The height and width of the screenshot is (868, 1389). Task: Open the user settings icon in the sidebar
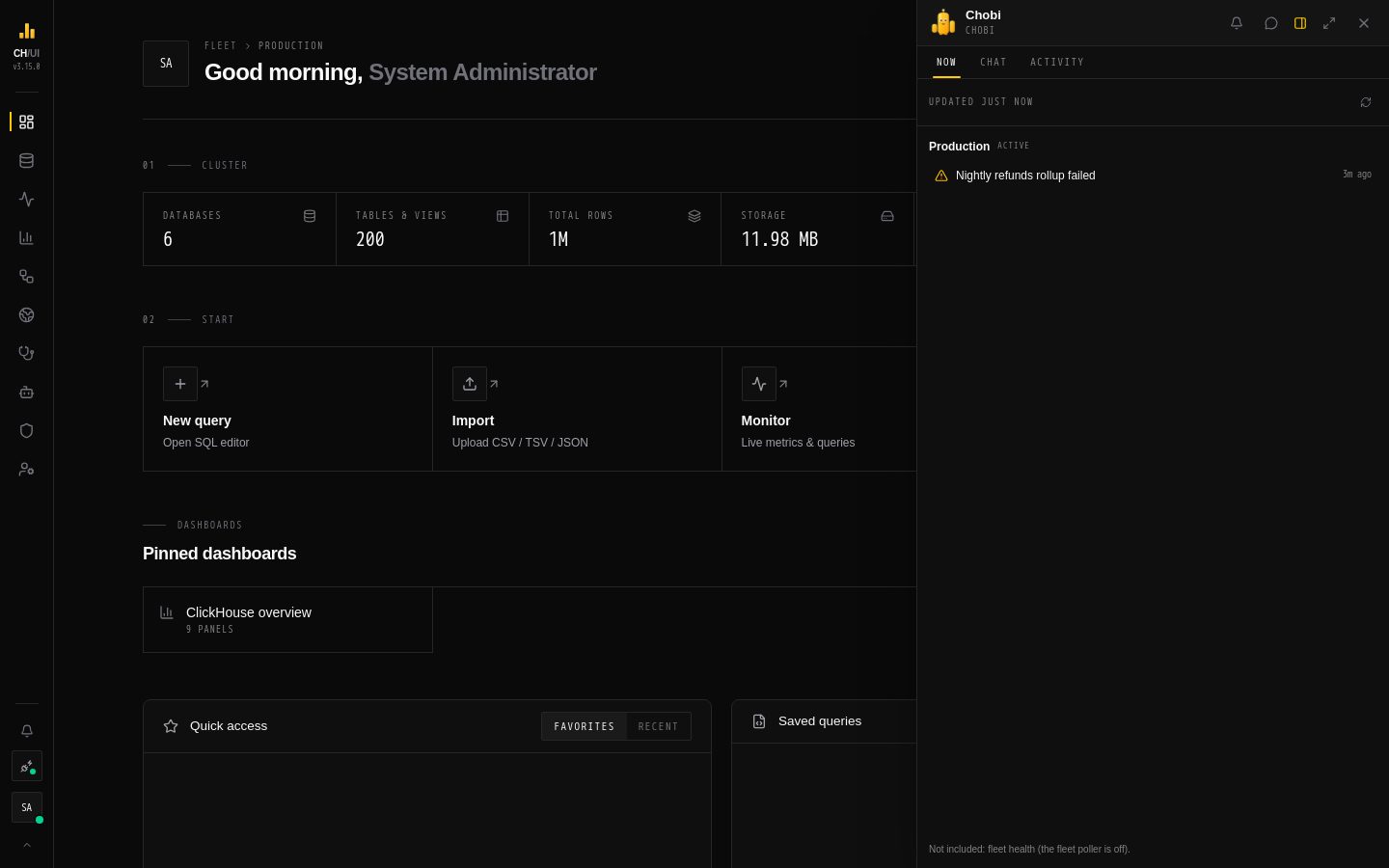[26, 469]
